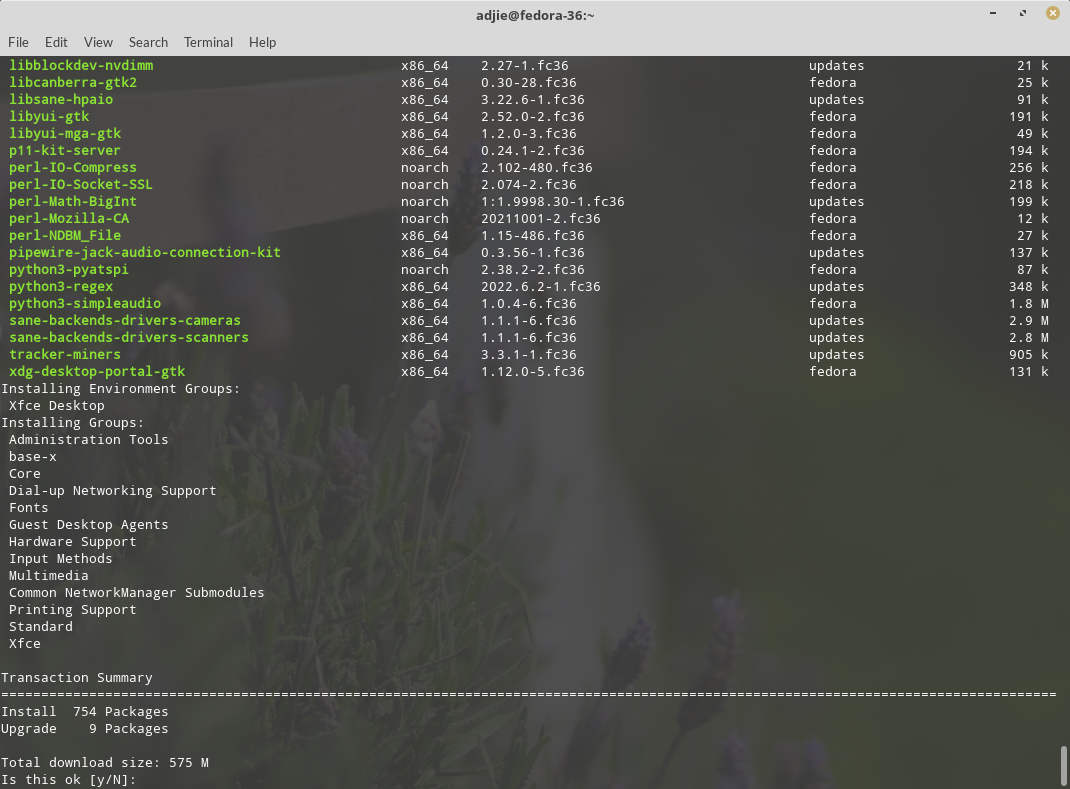Open the View menu
This screenshot has width=1070, height=789.
pyautogui.click(x=98, y=42)
